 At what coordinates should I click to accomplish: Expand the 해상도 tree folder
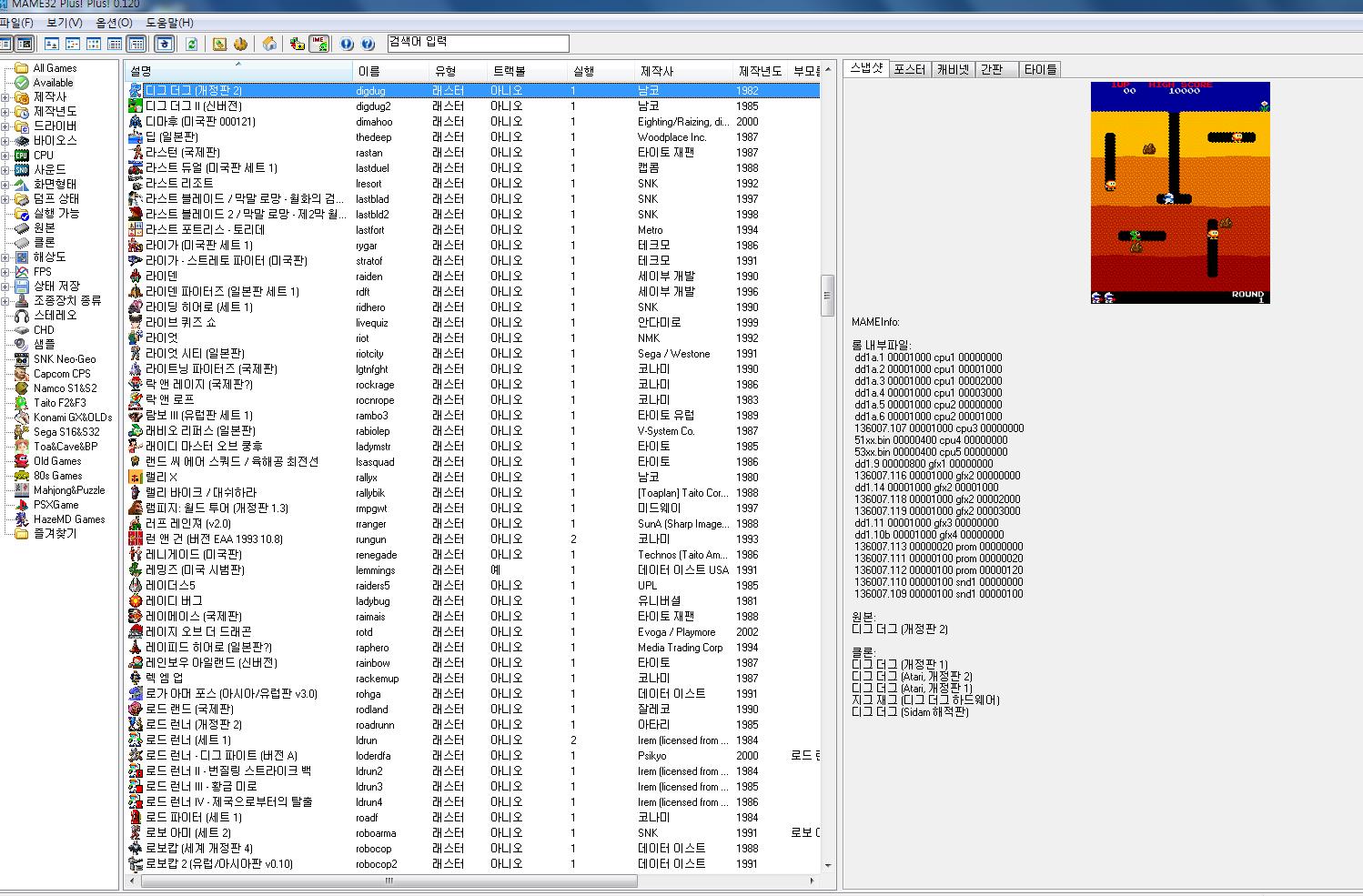5,257
